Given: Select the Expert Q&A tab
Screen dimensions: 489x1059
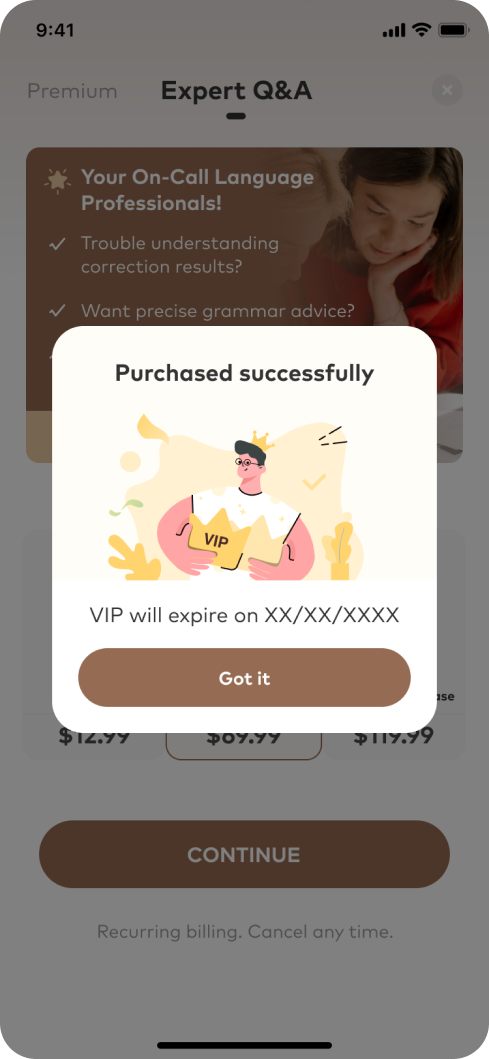Looking at the screenshot, I should click(x=236, y=91).
